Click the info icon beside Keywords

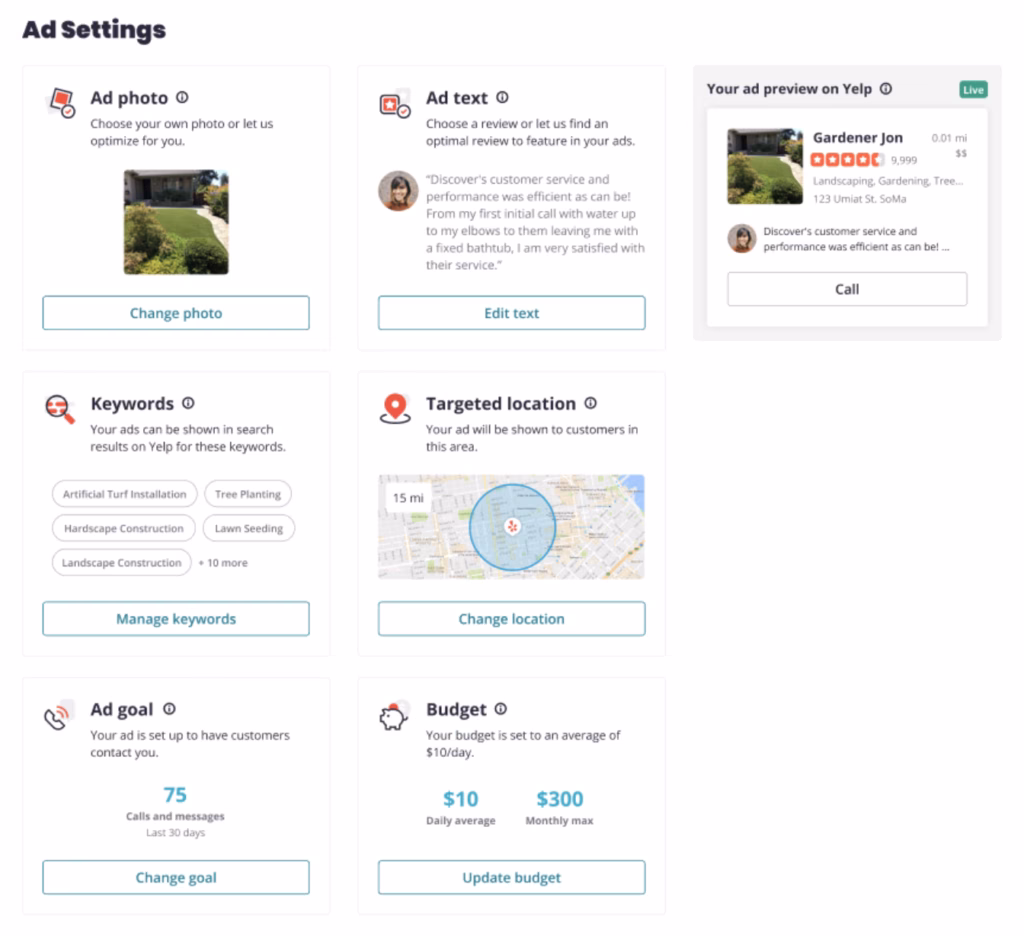188,404
